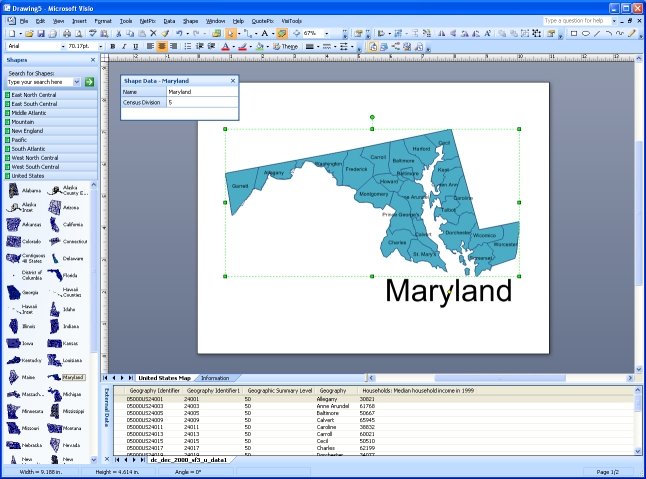Toggle Align Center
This screenshot has width=646, height=479.
click(x=162, y=46)
